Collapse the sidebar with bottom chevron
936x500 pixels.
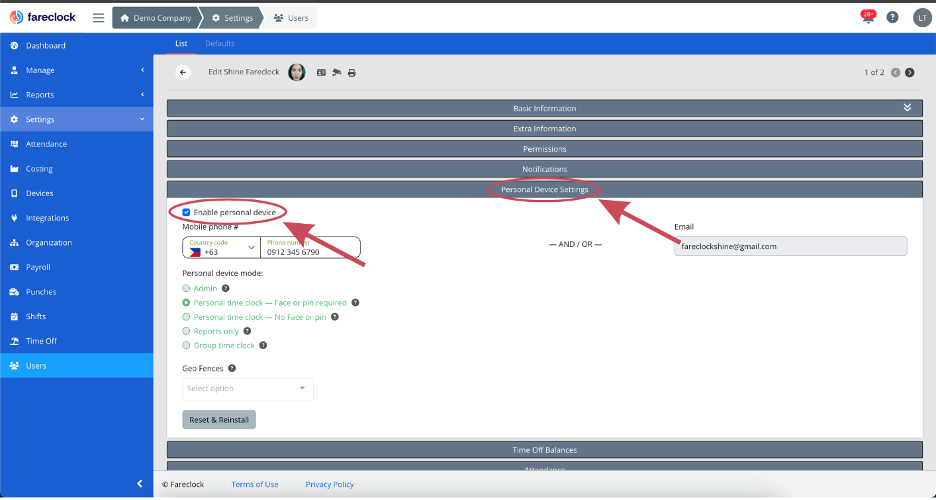pos(139,484)
